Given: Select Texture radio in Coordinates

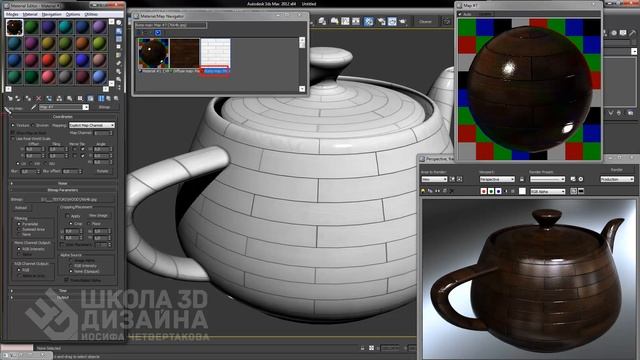Looking at the screenshot, I should pyautogui.click(x=13, y=125).
